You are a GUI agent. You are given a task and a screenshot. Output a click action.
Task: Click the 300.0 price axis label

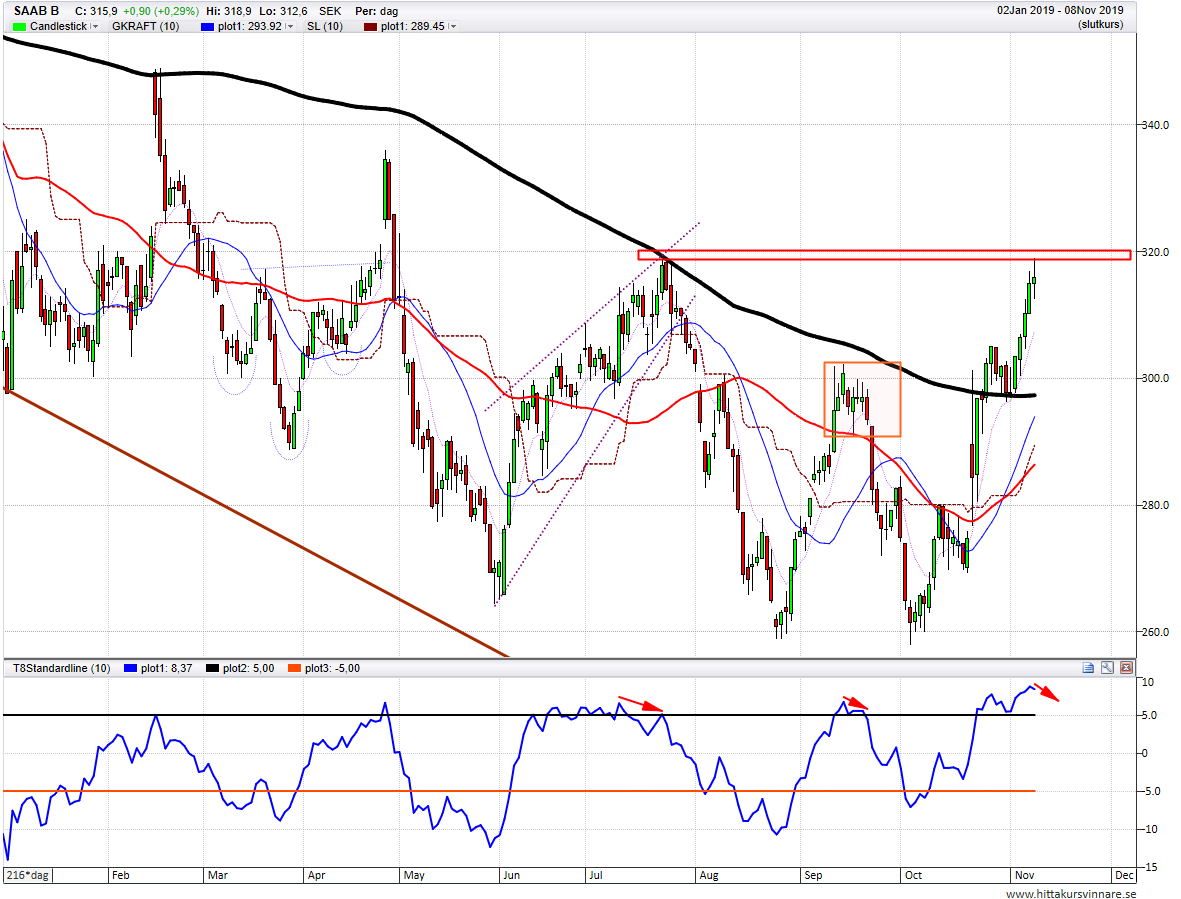[x=1155, y=378]
